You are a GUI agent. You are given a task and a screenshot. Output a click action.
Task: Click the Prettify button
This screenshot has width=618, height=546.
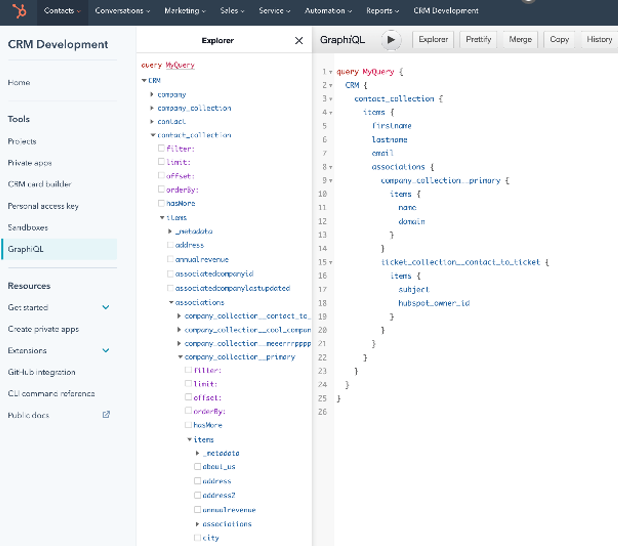click(x=478, y=39)
